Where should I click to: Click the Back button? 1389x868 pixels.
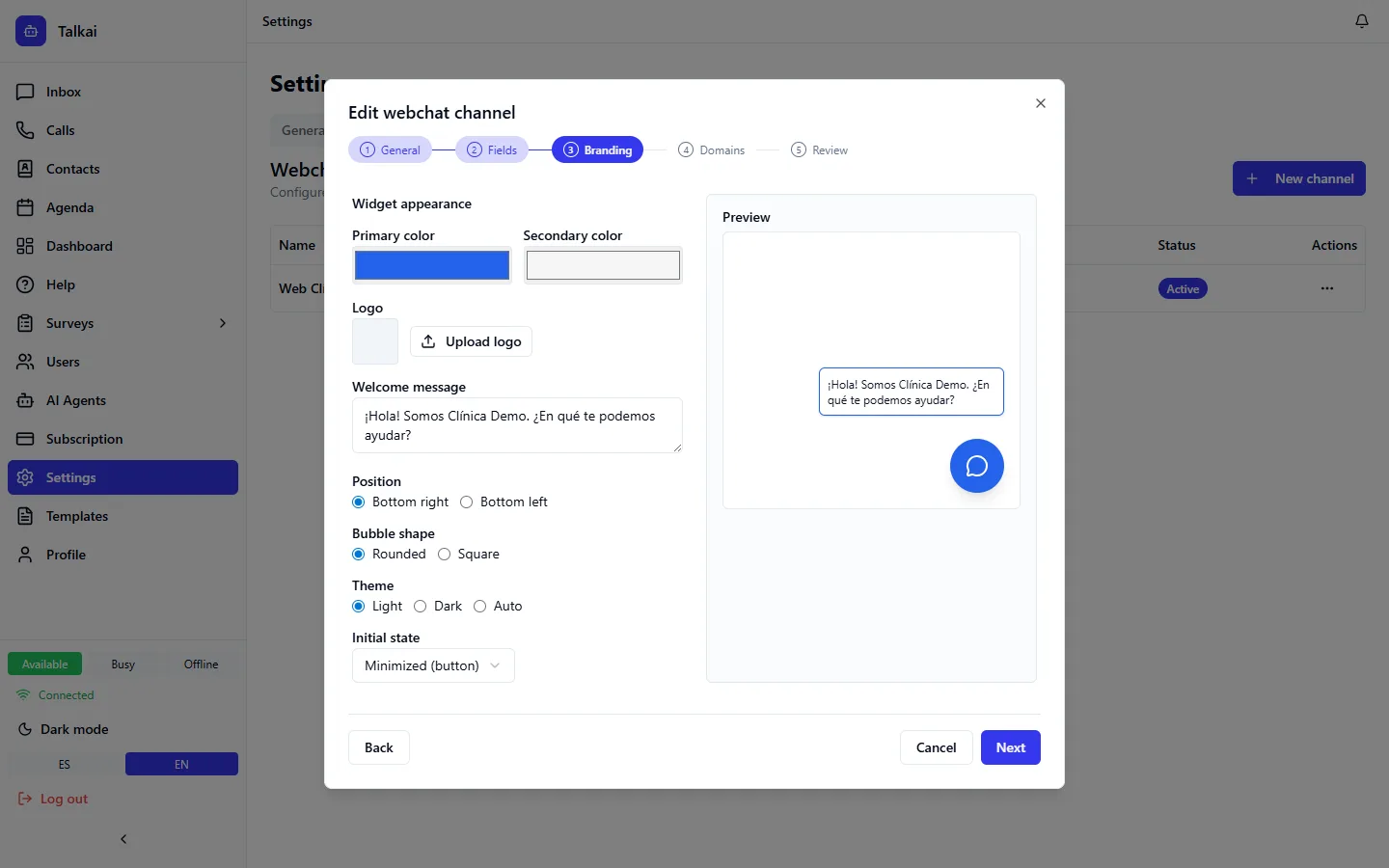(x=379, y=747)
